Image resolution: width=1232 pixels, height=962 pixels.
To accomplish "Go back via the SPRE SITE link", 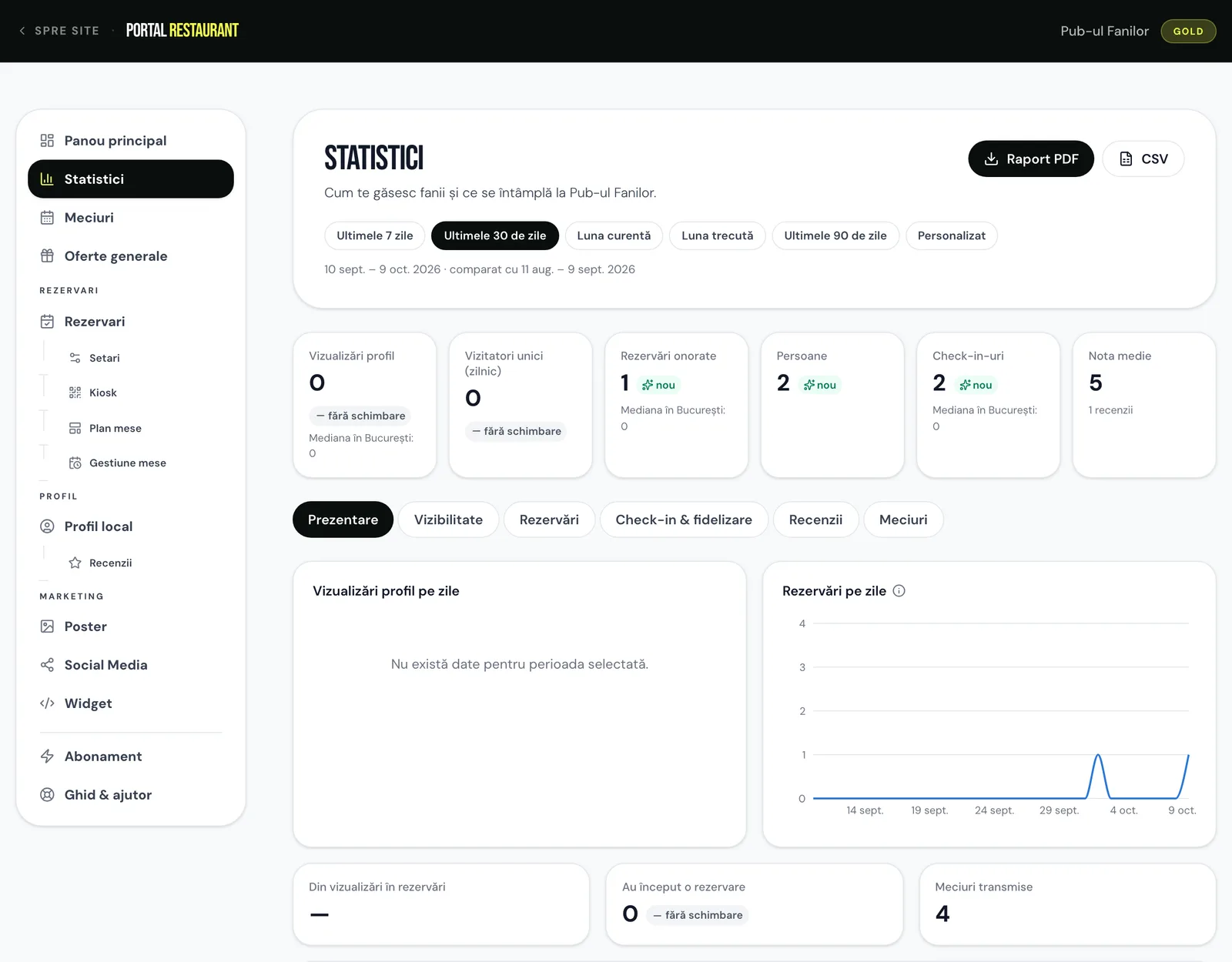I will pyautogui.click(x=59, y=31).
